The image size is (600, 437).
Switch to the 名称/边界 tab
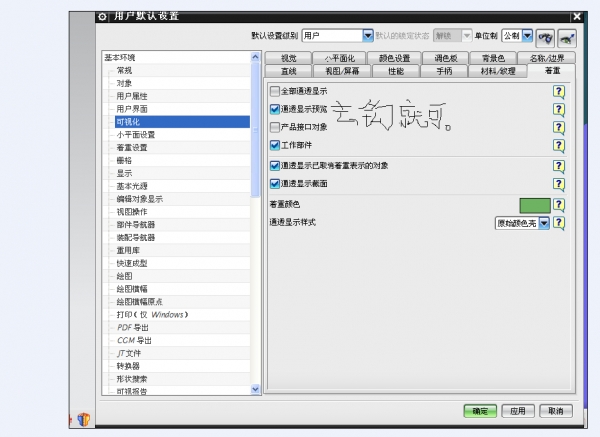tap(547, 58)
